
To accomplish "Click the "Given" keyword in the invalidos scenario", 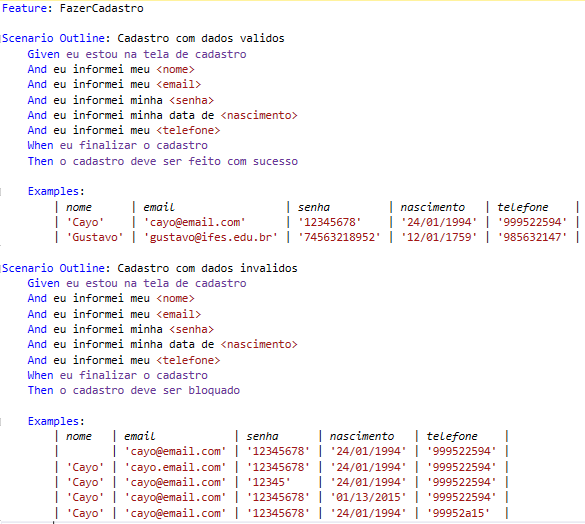I will point(43,284).
